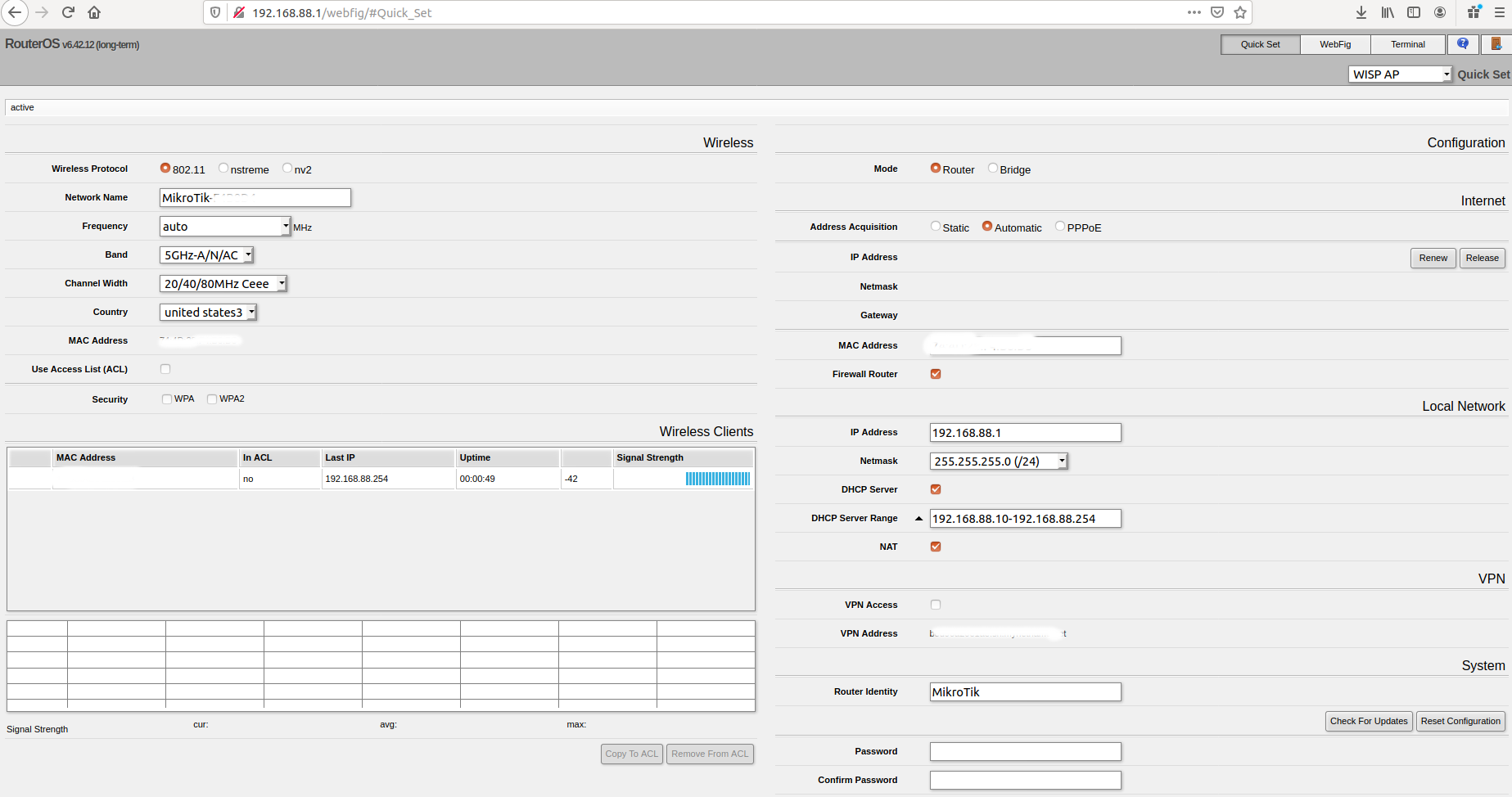1512x797 pixels.
Task: Click the Copy To ACL button
Action: click(632, 754)
